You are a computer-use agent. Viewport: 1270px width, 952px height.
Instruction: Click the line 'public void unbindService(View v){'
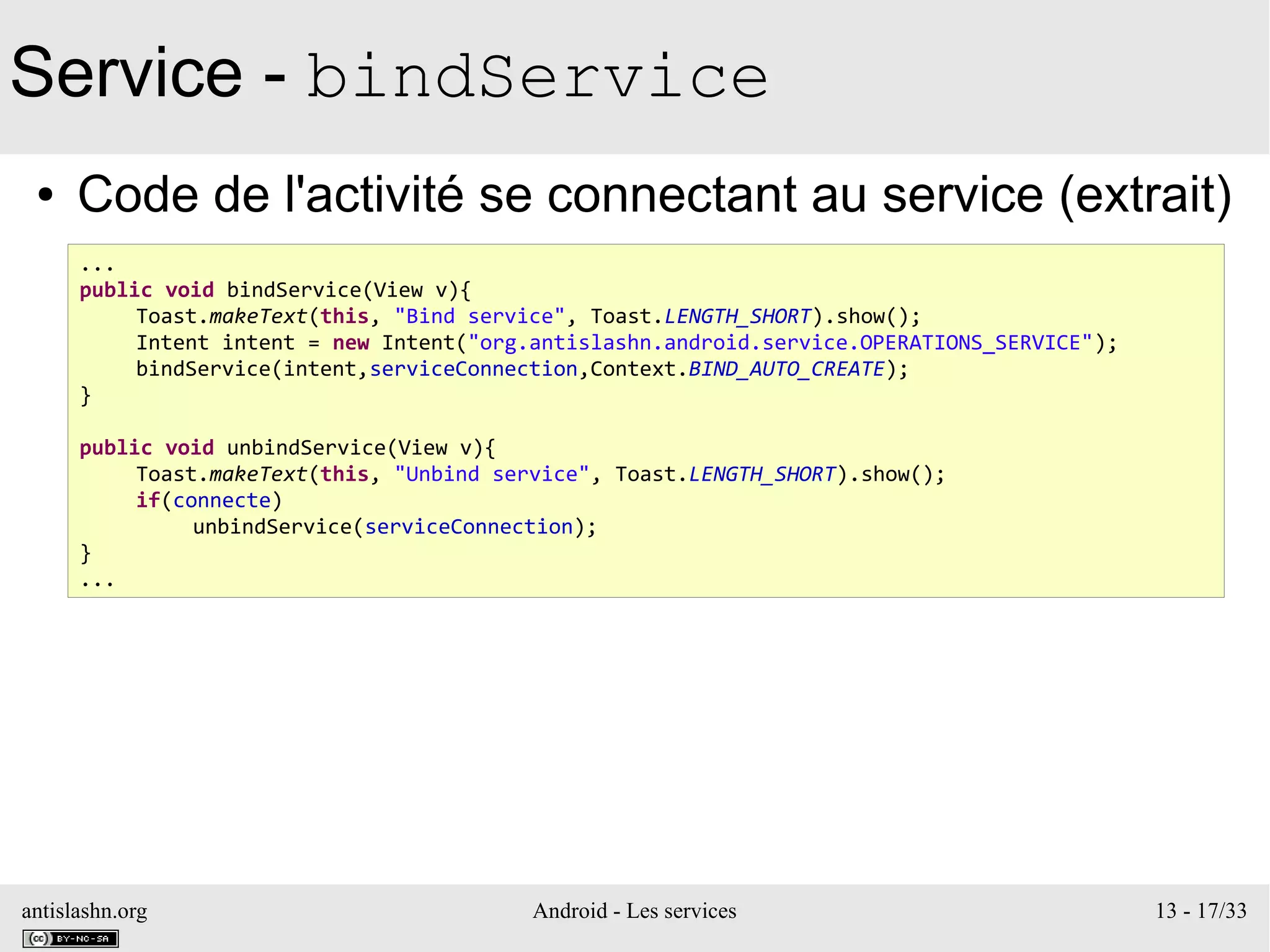coord(288,448)
